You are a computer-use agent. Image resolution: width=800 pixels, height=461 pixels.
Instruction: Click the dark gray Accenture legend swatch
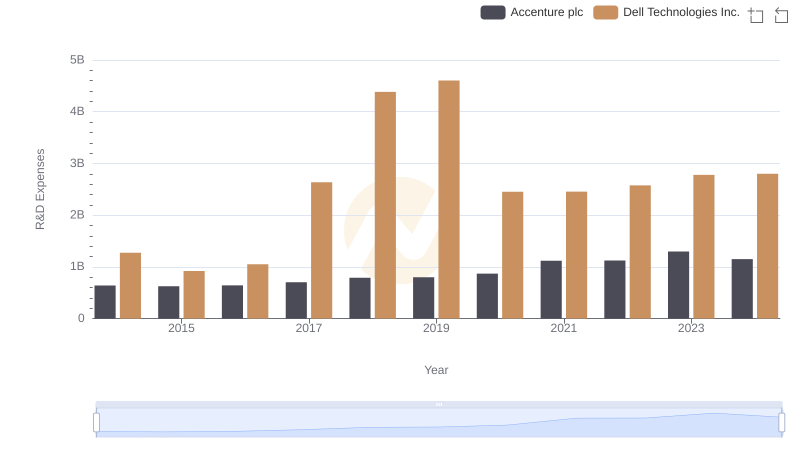pyautogui.click(x=493, y=12)
